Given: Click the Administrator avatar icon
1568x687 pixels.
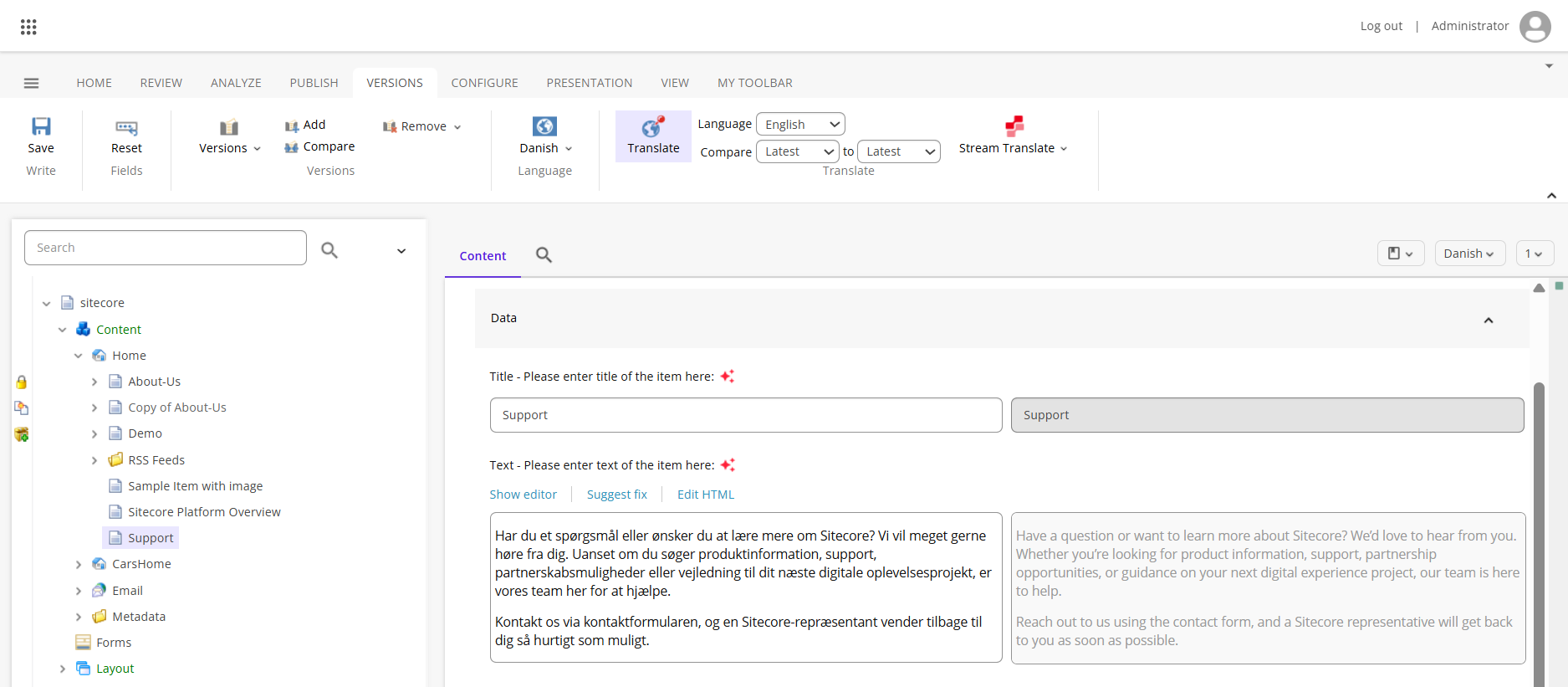Looking at the screenshot, I should (x=1535, y=27).
